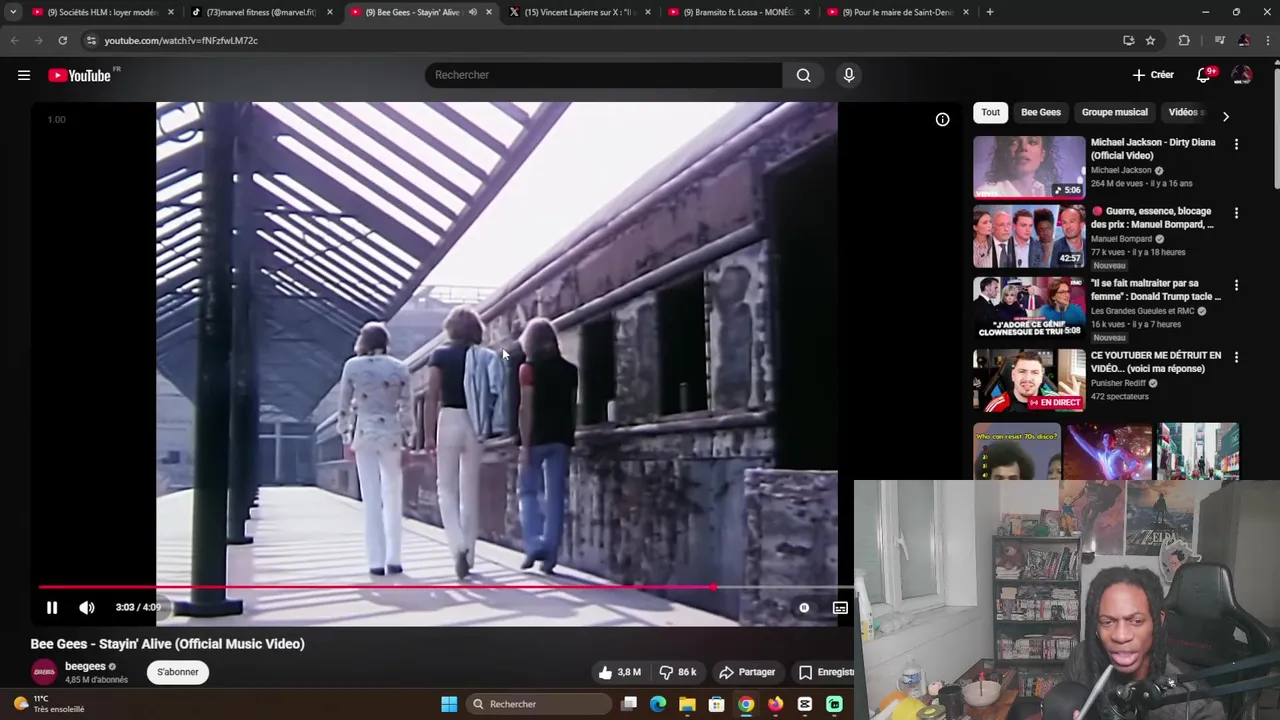This screenshot has width=1280, height=720.
Task: Bookmark this page with the star
Action: tap(1150, 40)
